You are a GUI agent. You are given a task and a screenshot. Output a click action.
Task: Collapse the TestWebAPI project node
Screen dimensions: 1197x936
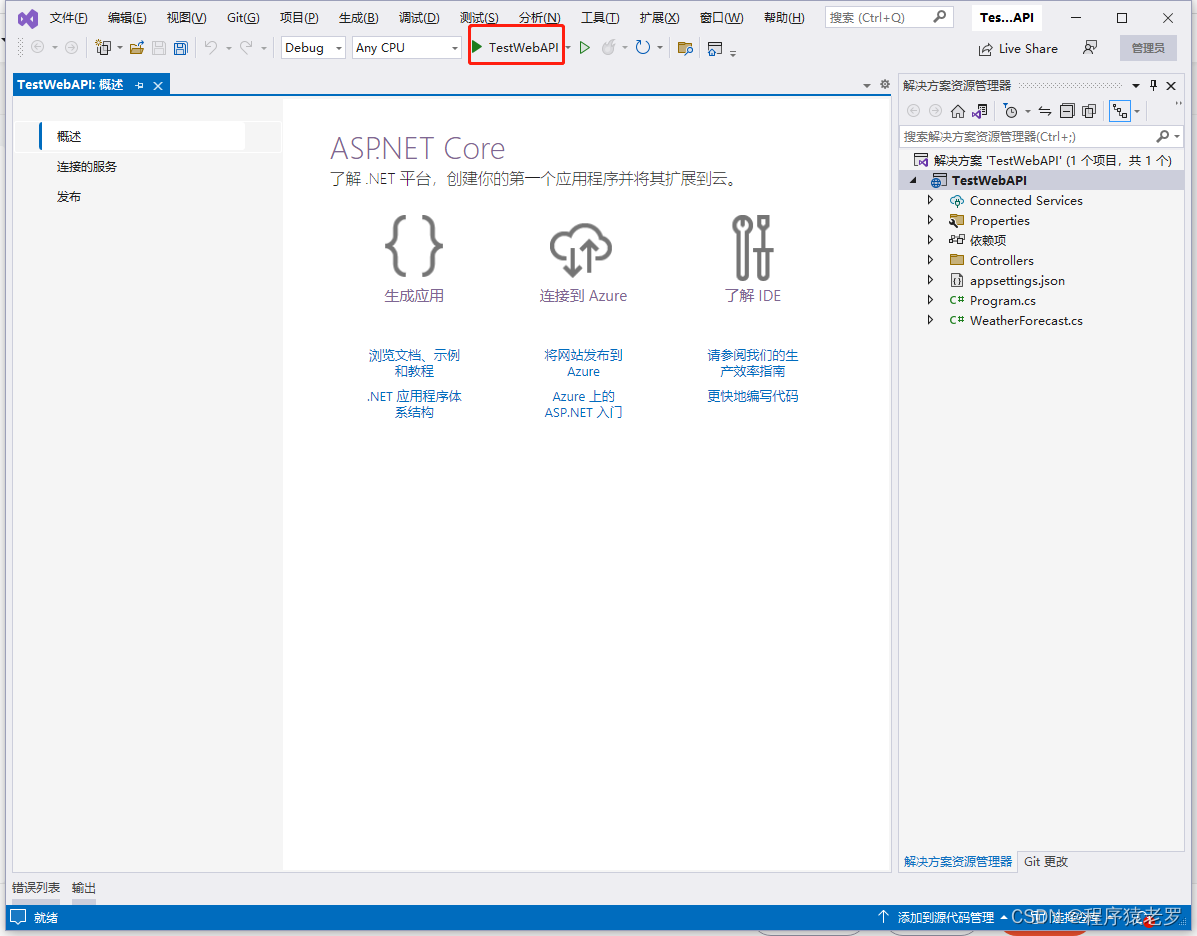tap(913, 180)
